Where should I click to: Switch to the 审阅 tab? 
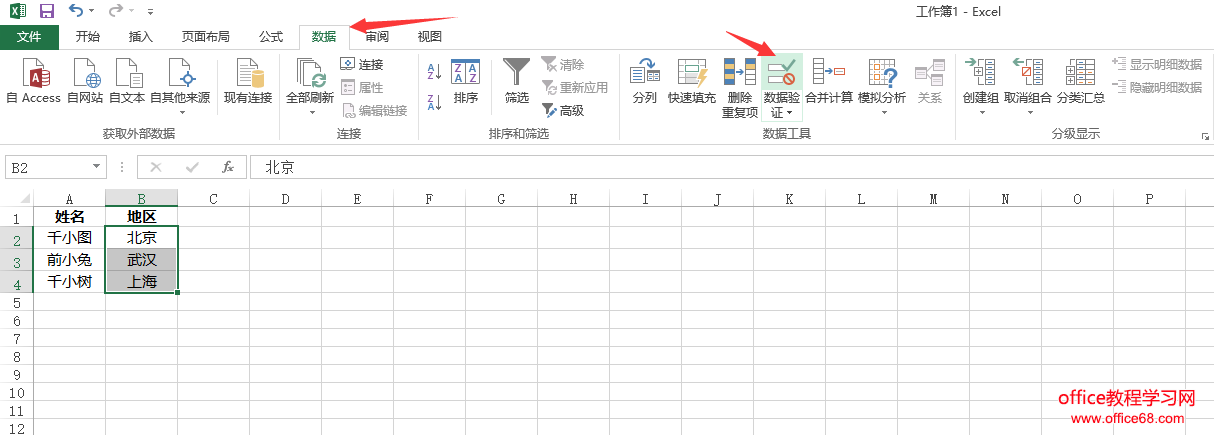coord(377,37)
